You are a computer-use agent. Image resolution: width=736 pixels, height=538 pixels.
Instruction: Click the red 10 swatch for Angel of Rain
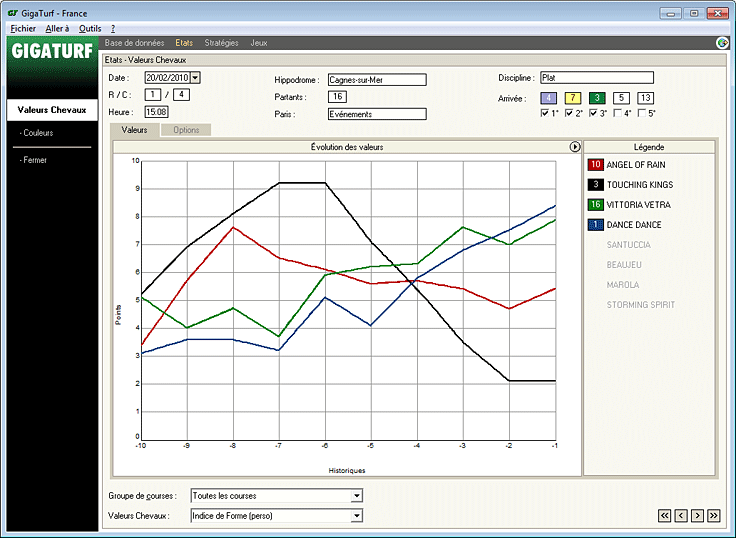coord(595,164)
